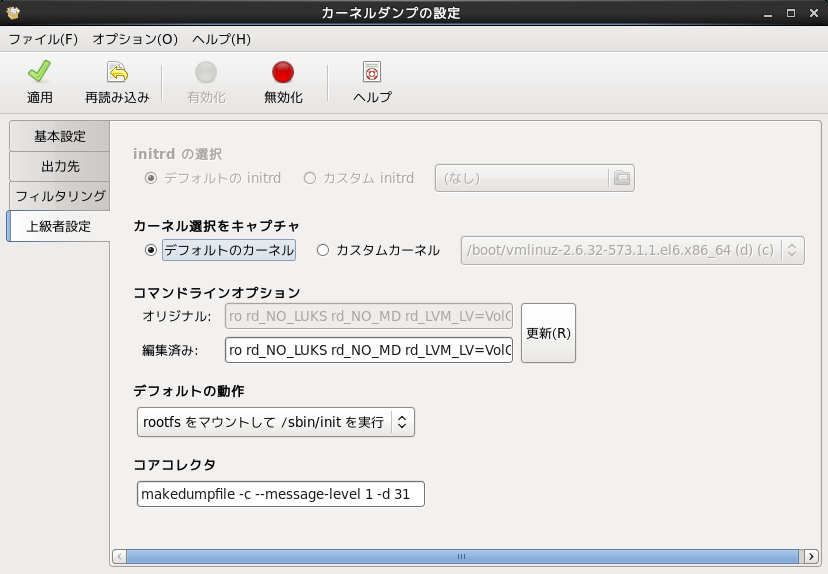Click the grayed Enable (有効化) icon
The image size is (828, 574).
206,73
